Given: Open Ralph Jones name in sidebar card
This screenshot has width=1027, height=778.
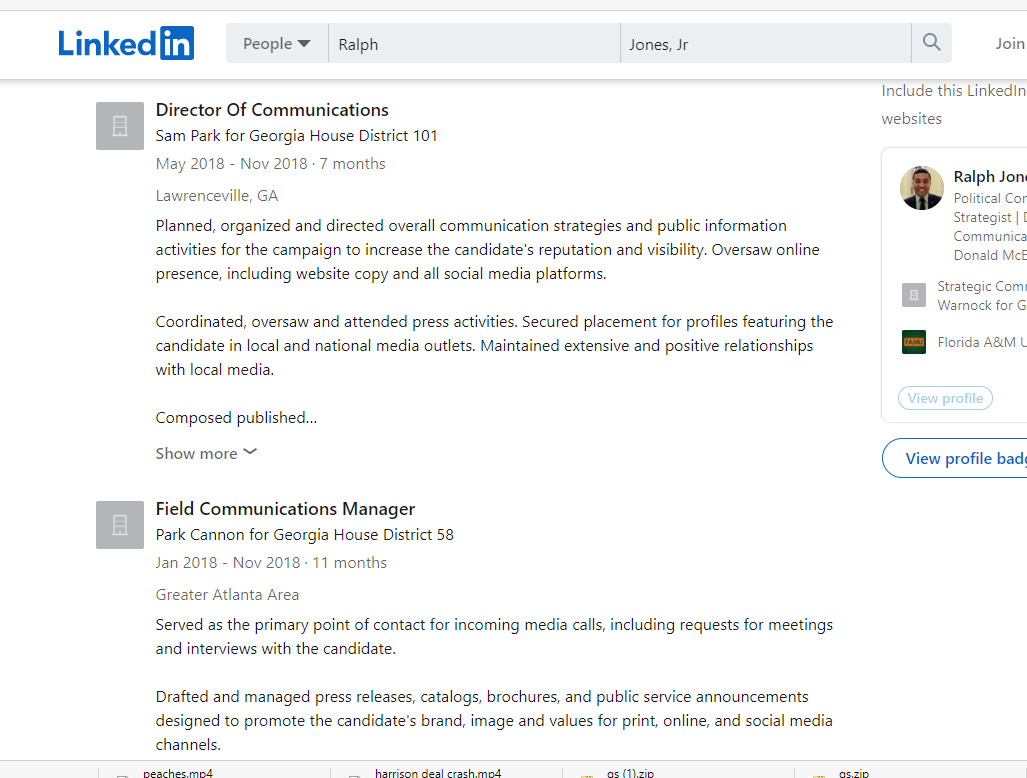Looking at the screenshot, I should click(x=990, y=177).
